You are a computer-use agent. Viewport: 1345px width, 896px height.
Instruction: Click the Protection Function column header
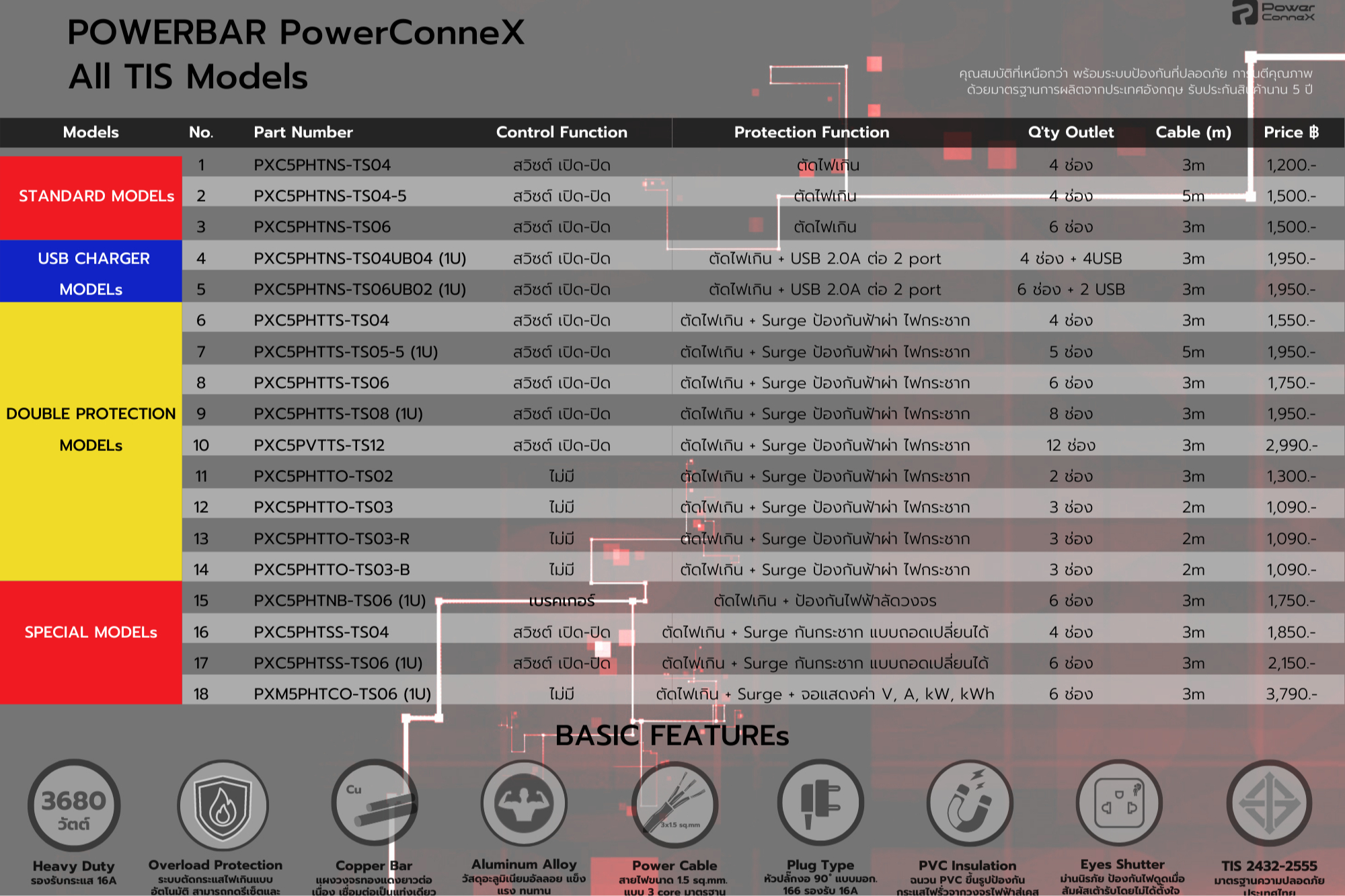pos(811,132)
